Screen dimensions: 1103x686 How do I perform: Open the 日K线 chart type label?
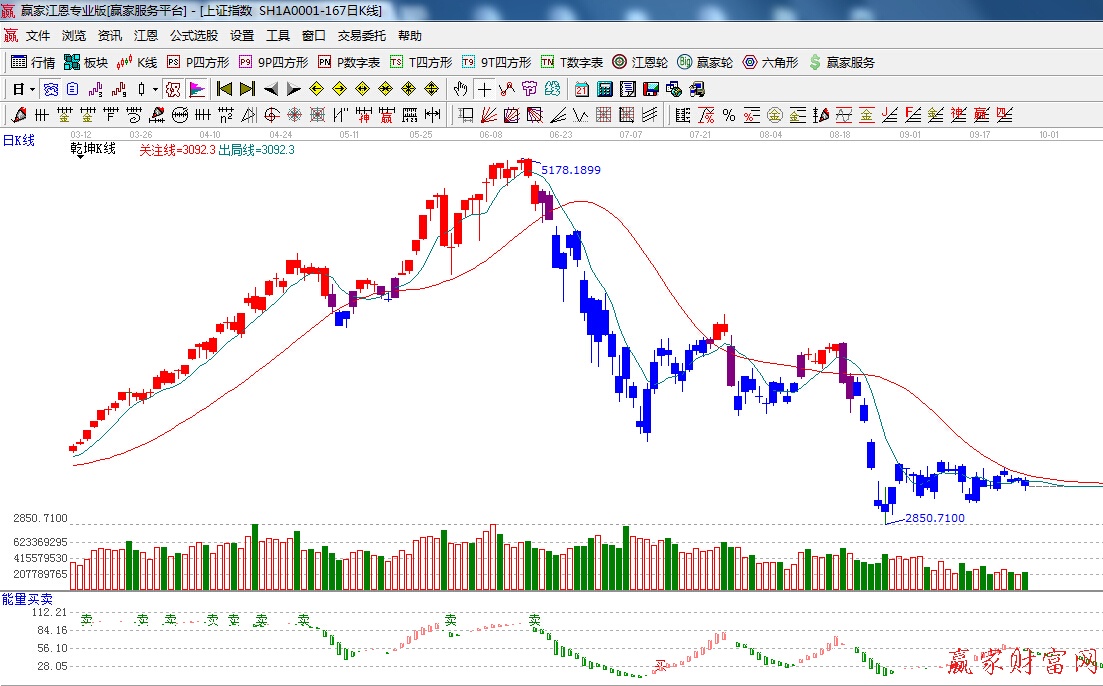(18, 140)
